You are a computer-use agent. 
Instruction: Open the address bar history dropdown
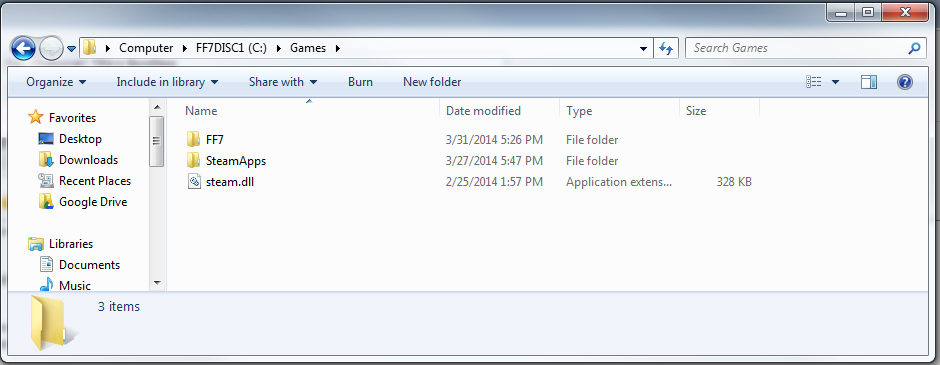point(643,49)
